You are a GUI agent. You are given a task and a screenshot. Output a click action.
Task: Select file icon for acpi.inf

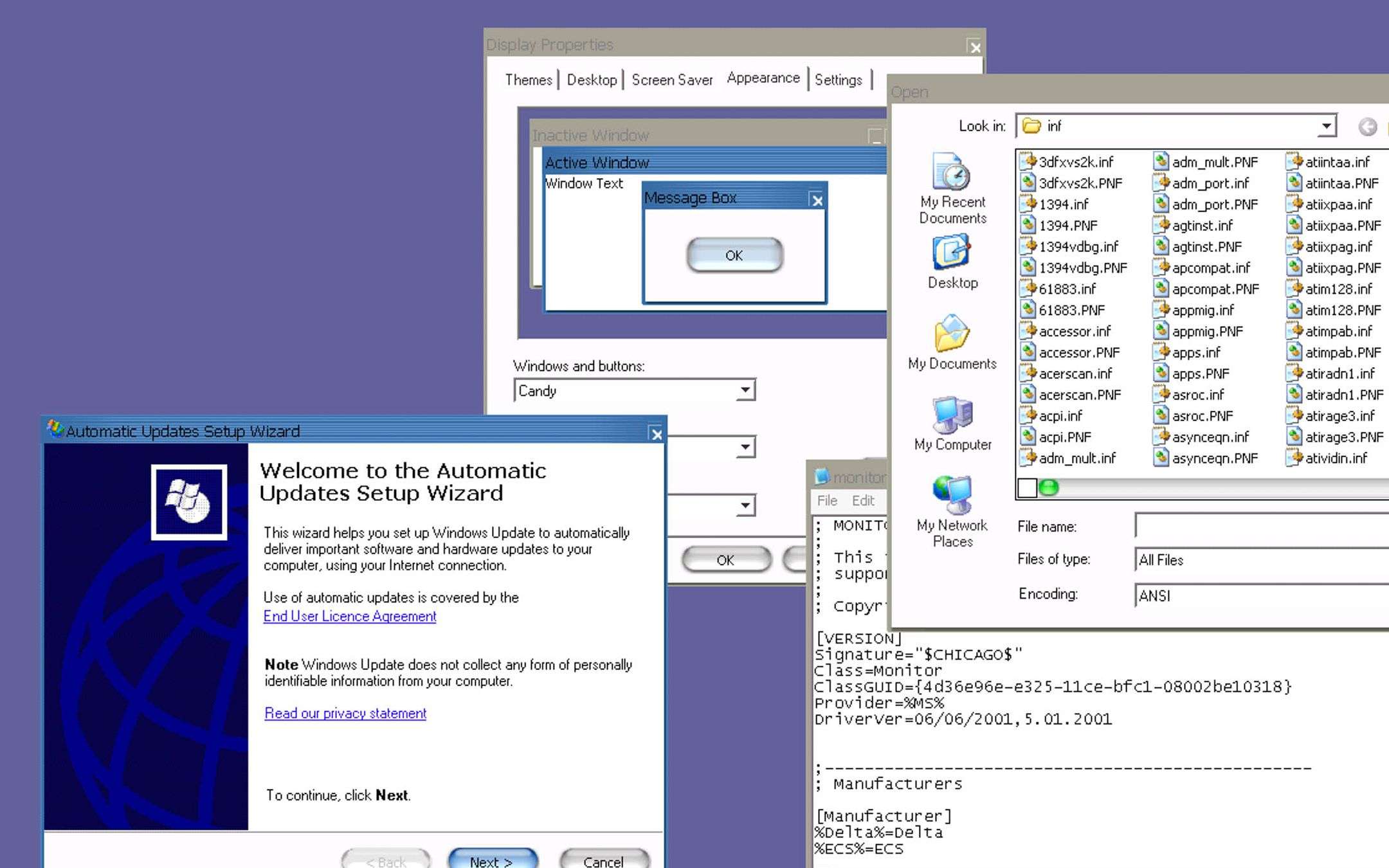click(x=1028, y=415)
